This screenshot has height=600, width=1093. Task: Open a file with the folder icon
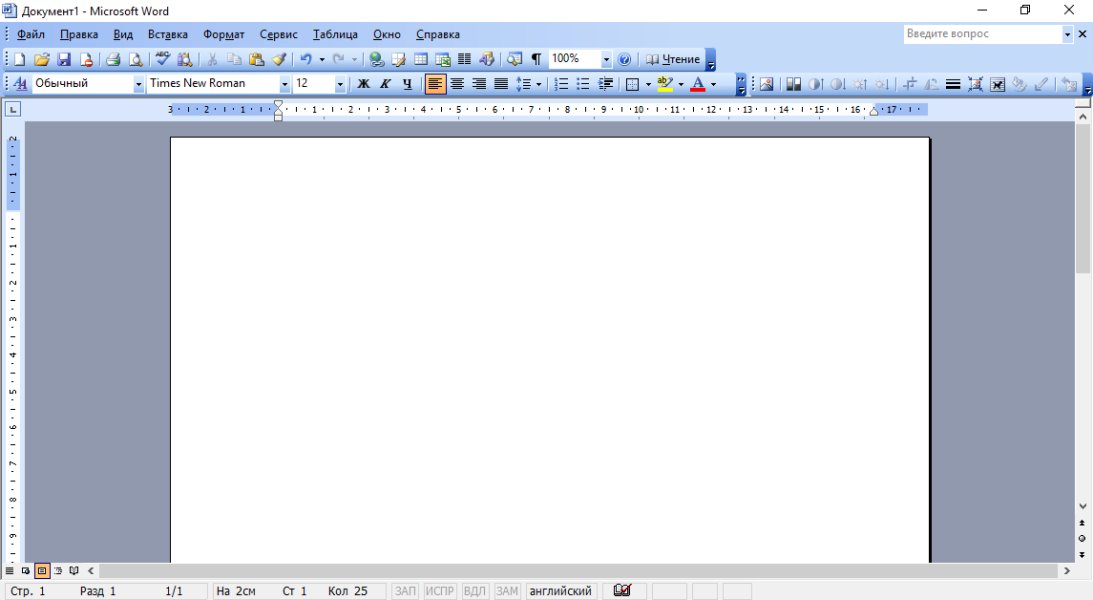coord(42,59)
